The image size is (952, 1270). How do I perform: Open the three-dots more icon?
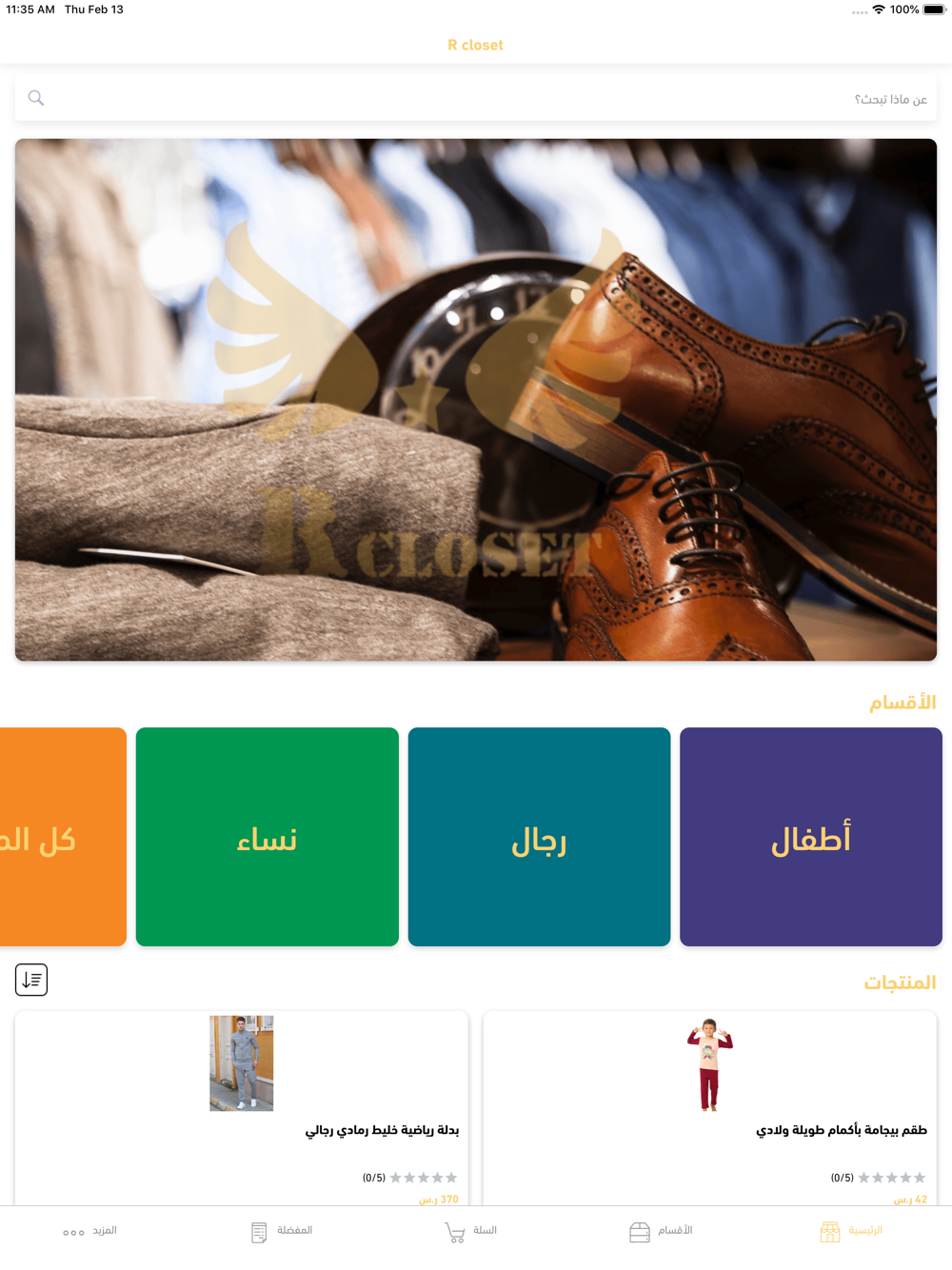pyautogui.click(x=73, y=1233)
